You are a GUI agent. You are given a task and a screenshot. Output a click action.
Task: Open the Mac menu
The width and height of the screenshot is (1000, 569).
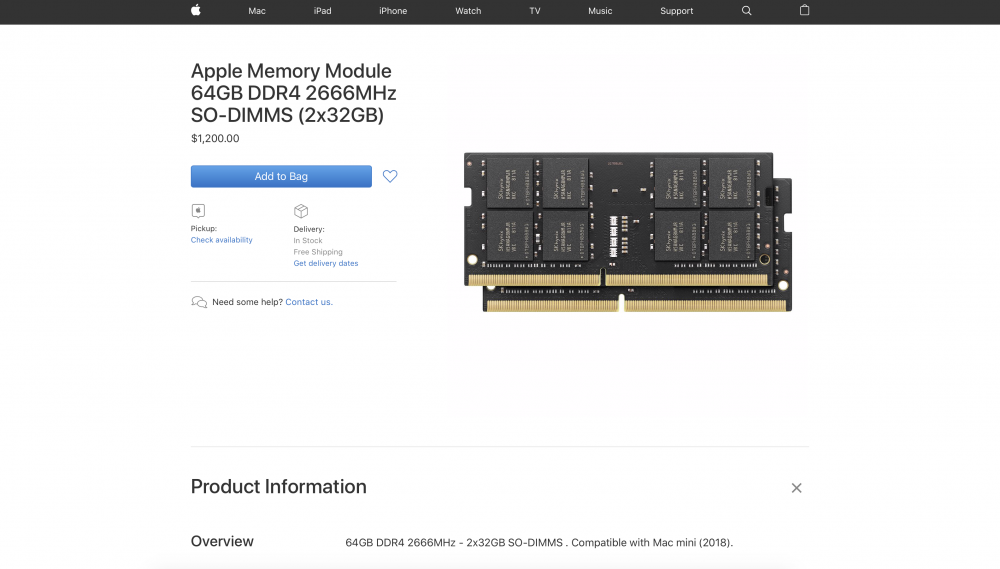pyautogui.click(x=257, y=11)
